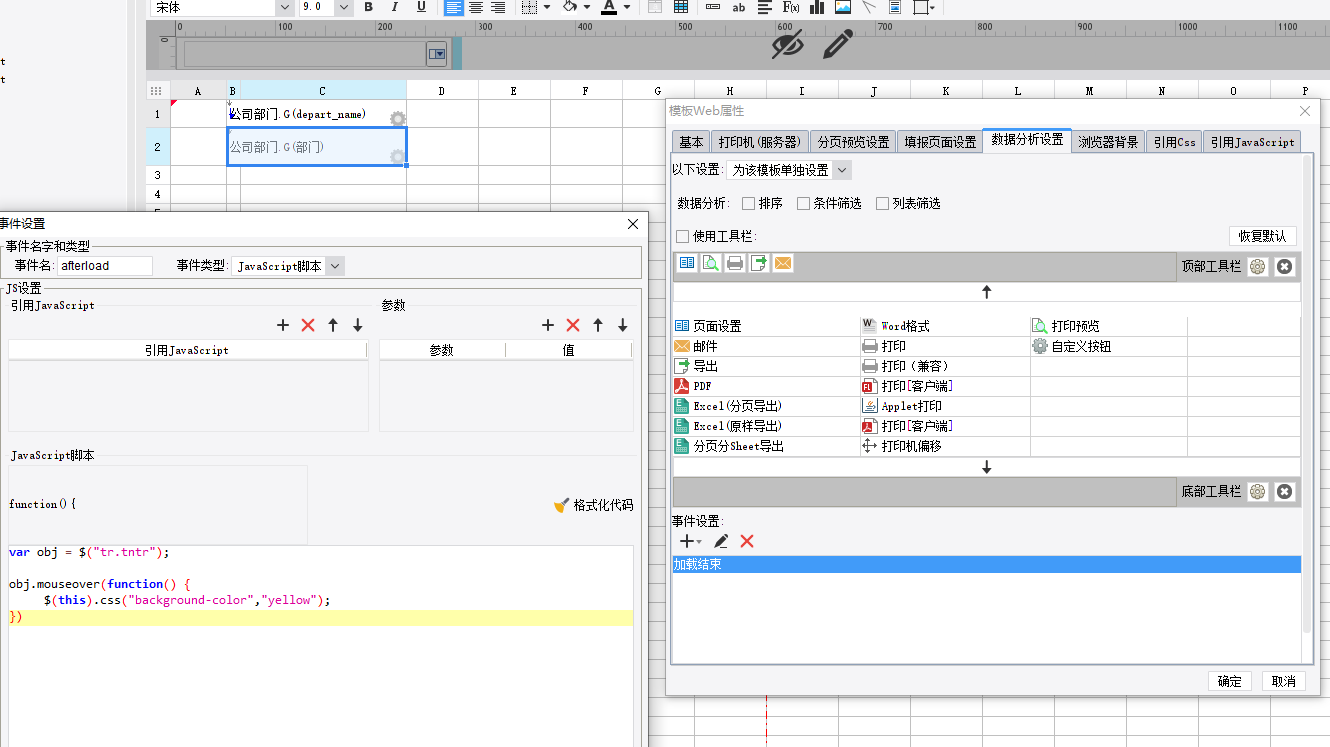Insert a formula with the F(x) icon
Image resolution: width=1330 pixels, height=747 pixels.
pyautogui.click(x=790, y=7)
